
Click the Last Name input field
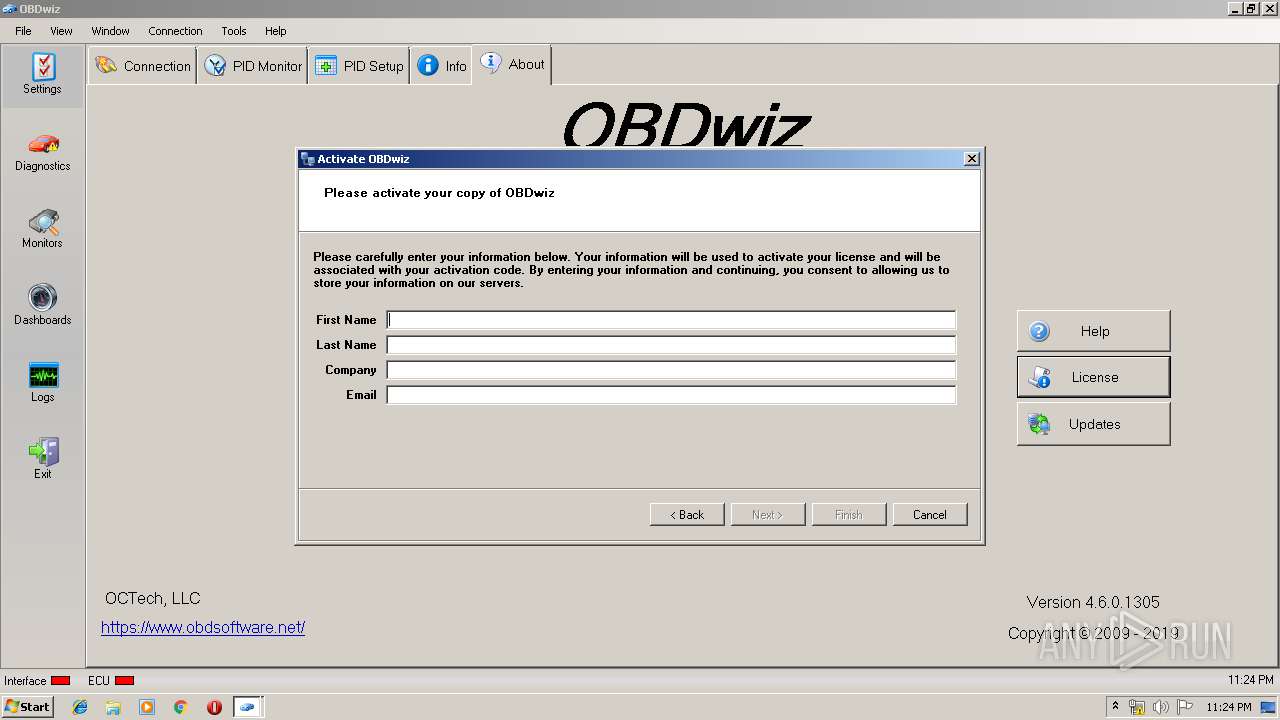[671, 345]
